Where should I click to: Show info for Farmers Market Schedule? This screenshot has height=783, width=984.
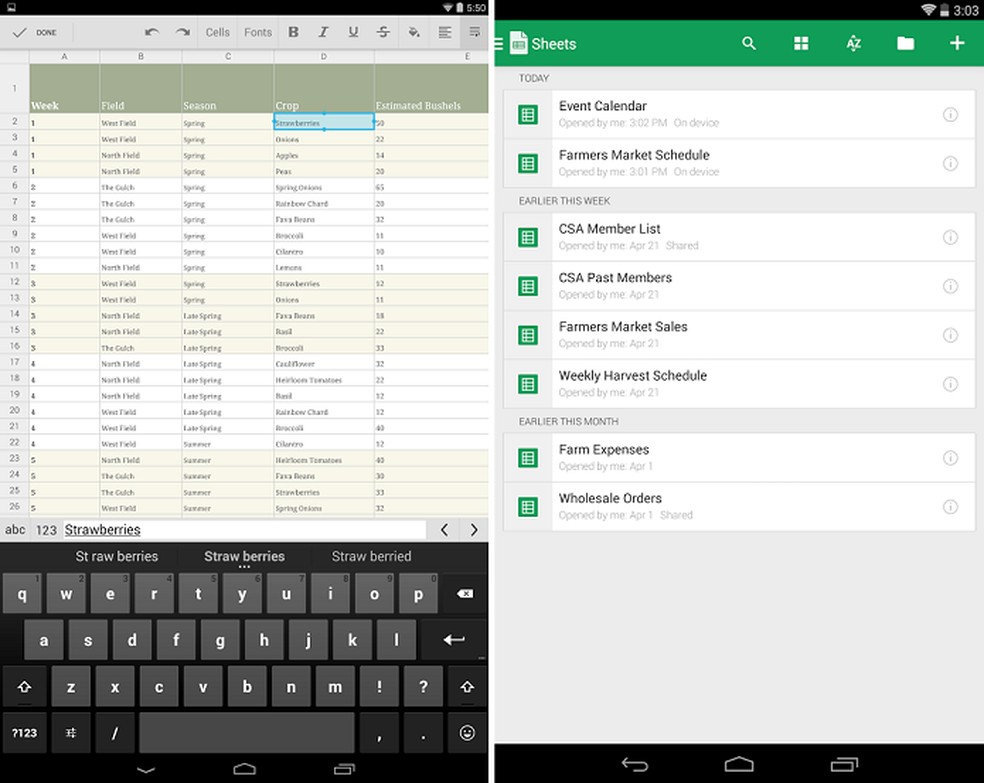tap(951, 162)
